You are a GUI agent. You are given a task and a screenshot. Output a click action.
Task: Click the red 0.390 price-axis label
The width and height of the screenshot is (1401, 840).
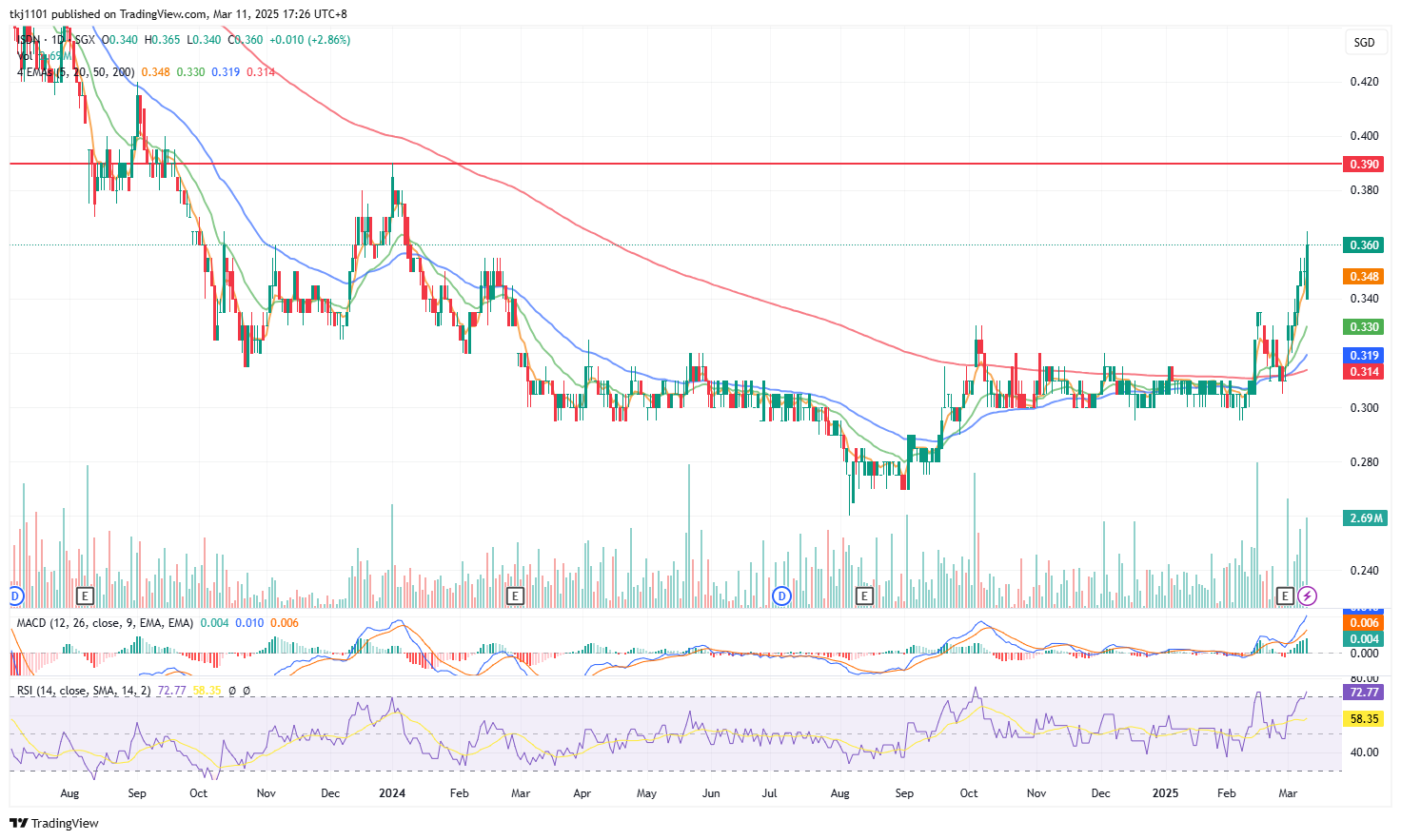(x=1365, y=165)
